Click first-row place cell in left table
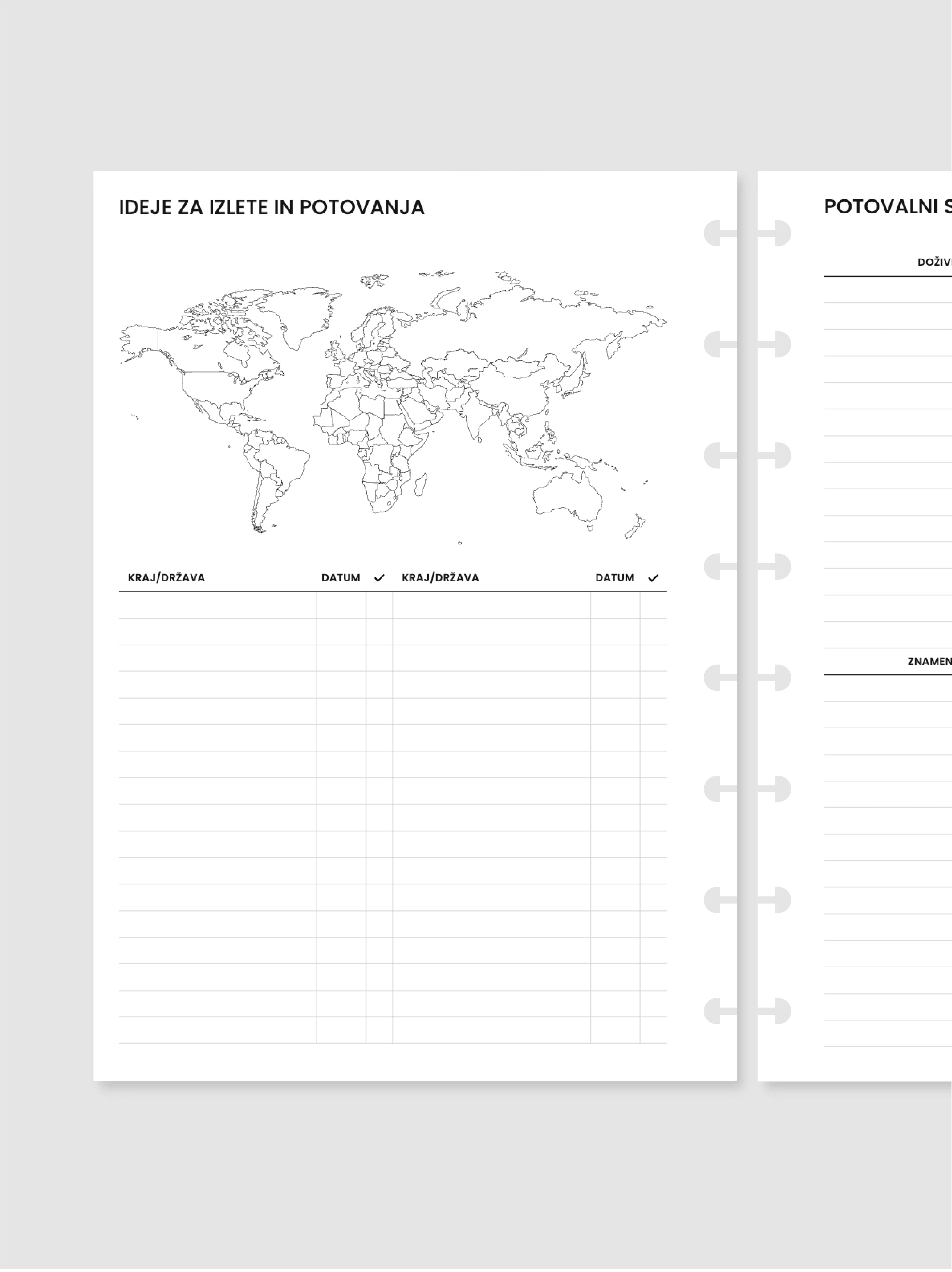 217,605
